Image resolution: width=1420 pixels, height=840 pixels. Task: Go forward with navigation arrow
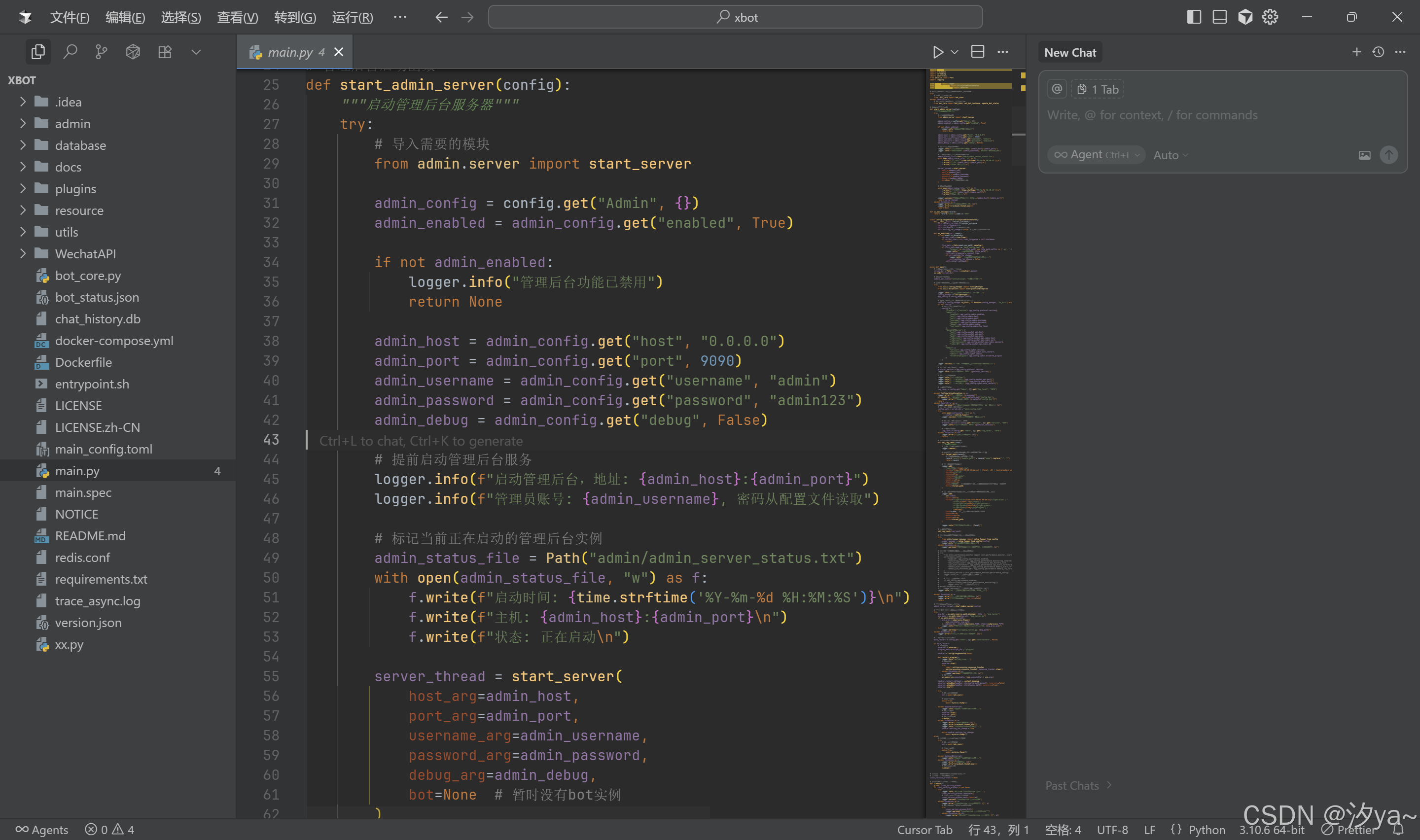[467, 17]
